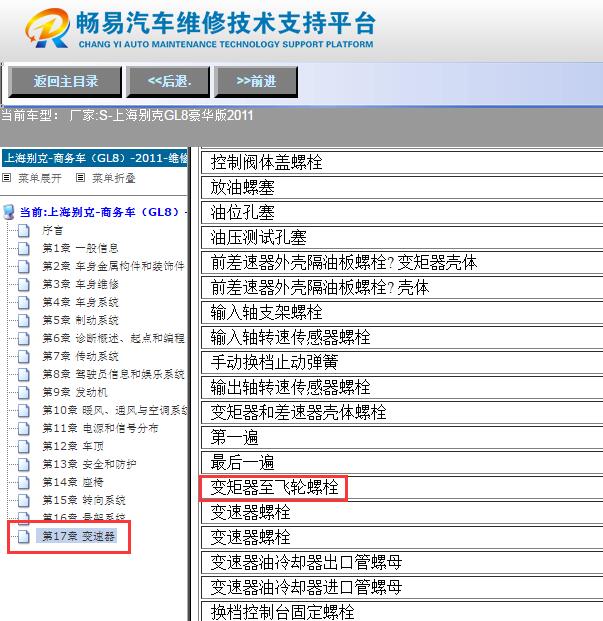Open the page icon for 第1章 一般信息

point(24,248)
